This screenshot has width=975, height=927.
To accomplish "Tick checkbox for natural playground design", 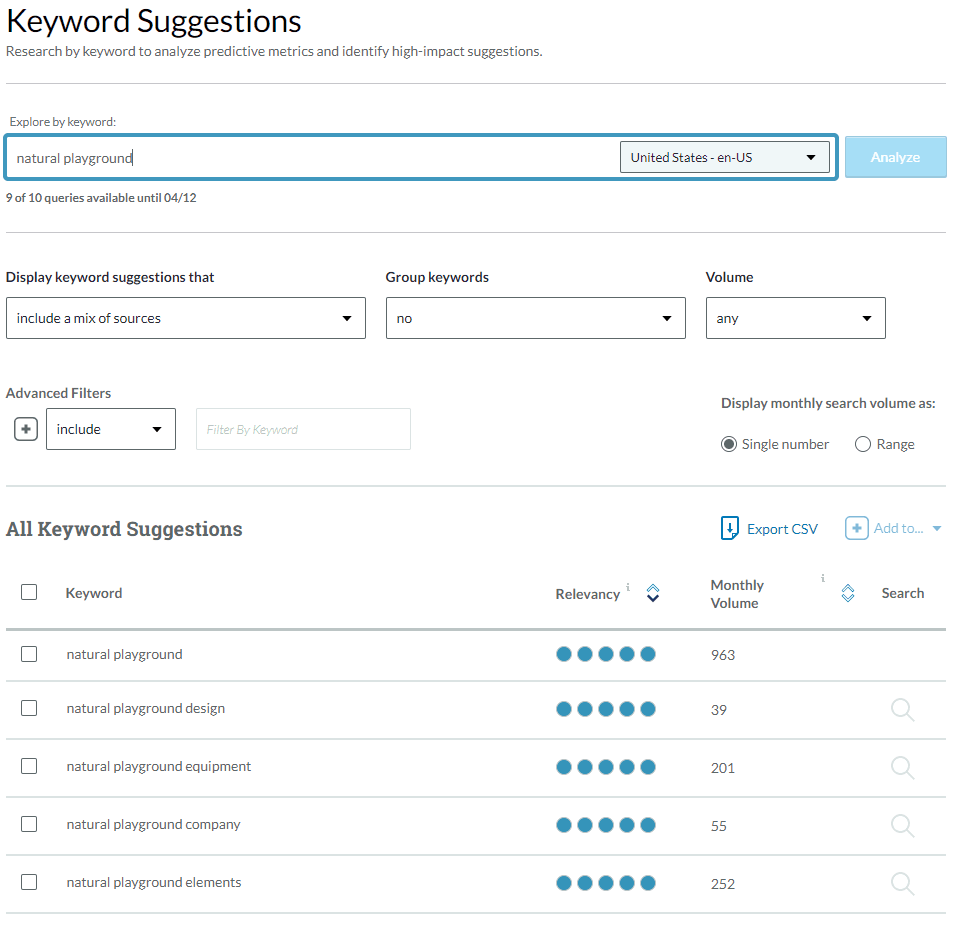I will pyautogui.click(x=29, y=708).
